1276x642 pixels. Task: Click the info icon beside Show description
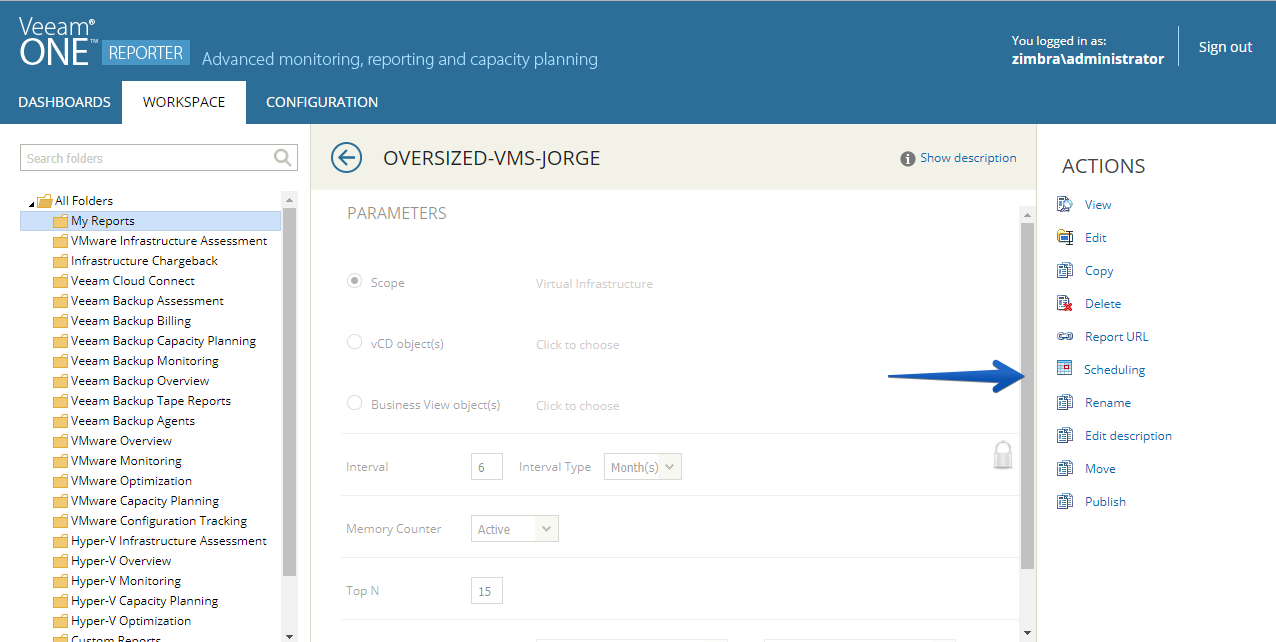click(908, 158)
